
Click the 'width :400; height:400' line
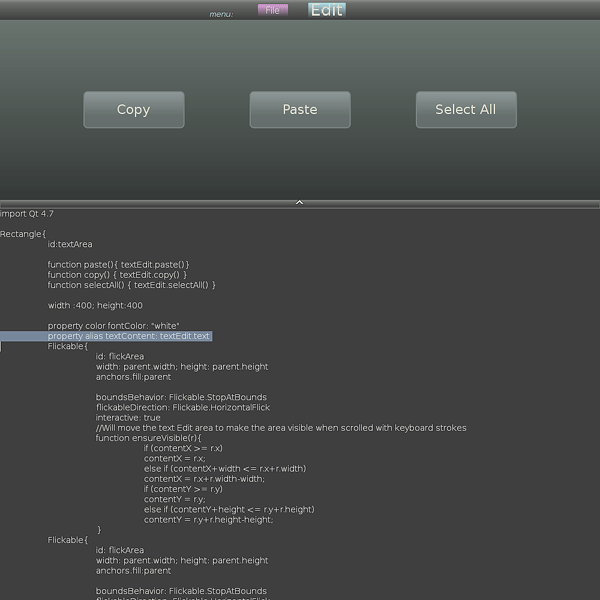click(x=95, y=305)
